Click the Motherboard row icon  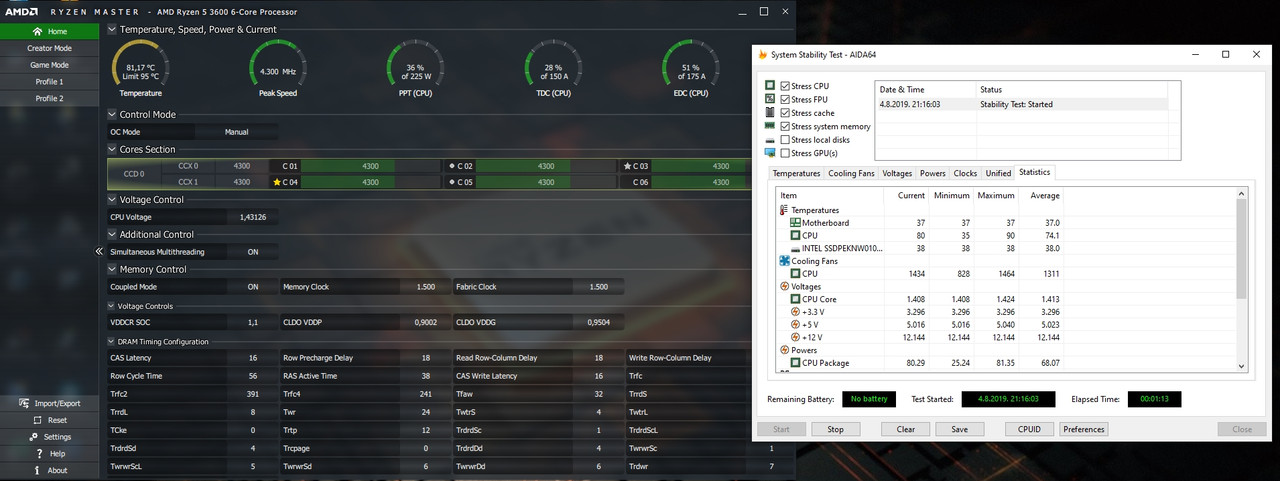pyautogui.click(x=796, y=223)
